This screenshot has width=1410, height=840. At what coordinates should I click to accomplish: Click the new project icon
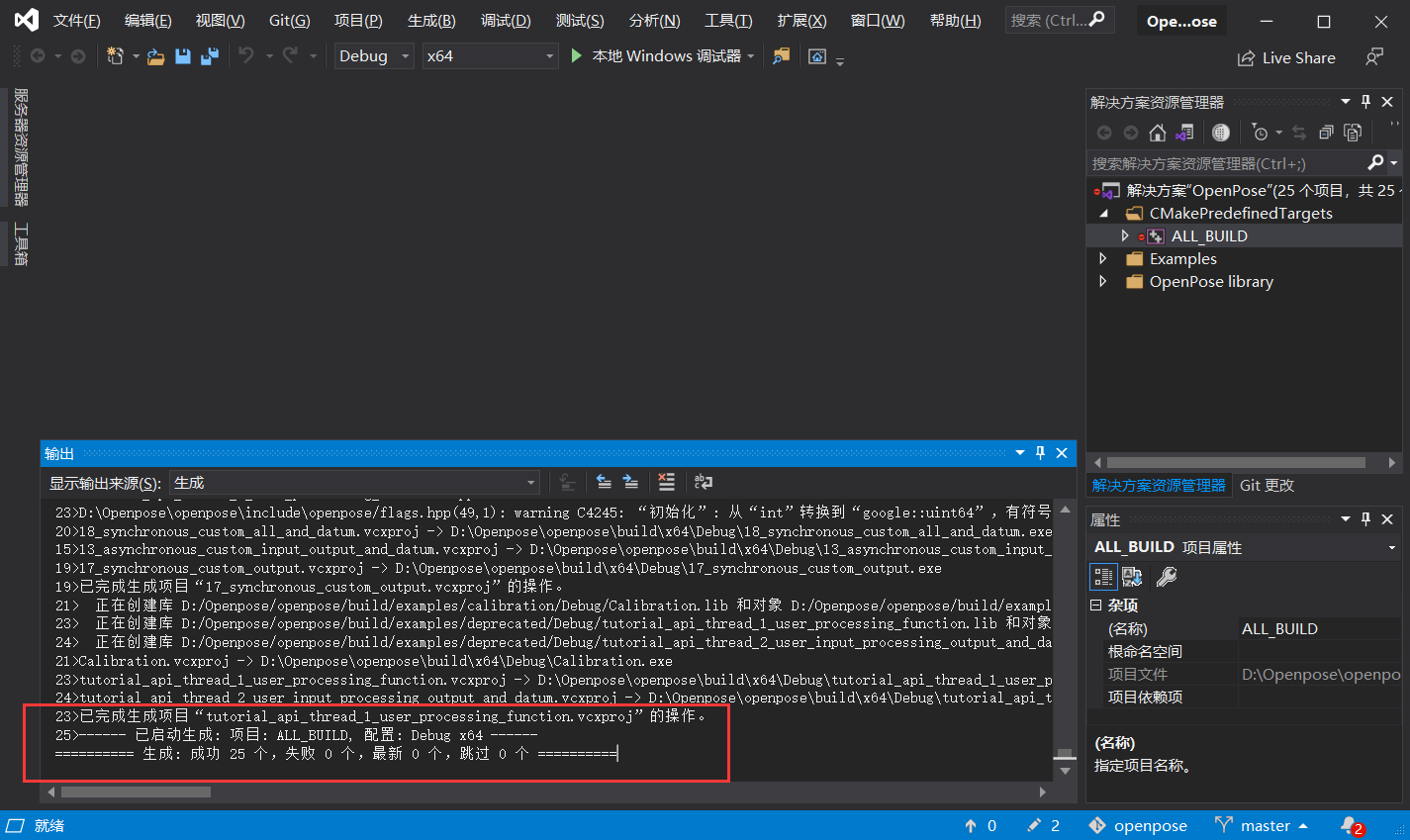pos(116,56)
